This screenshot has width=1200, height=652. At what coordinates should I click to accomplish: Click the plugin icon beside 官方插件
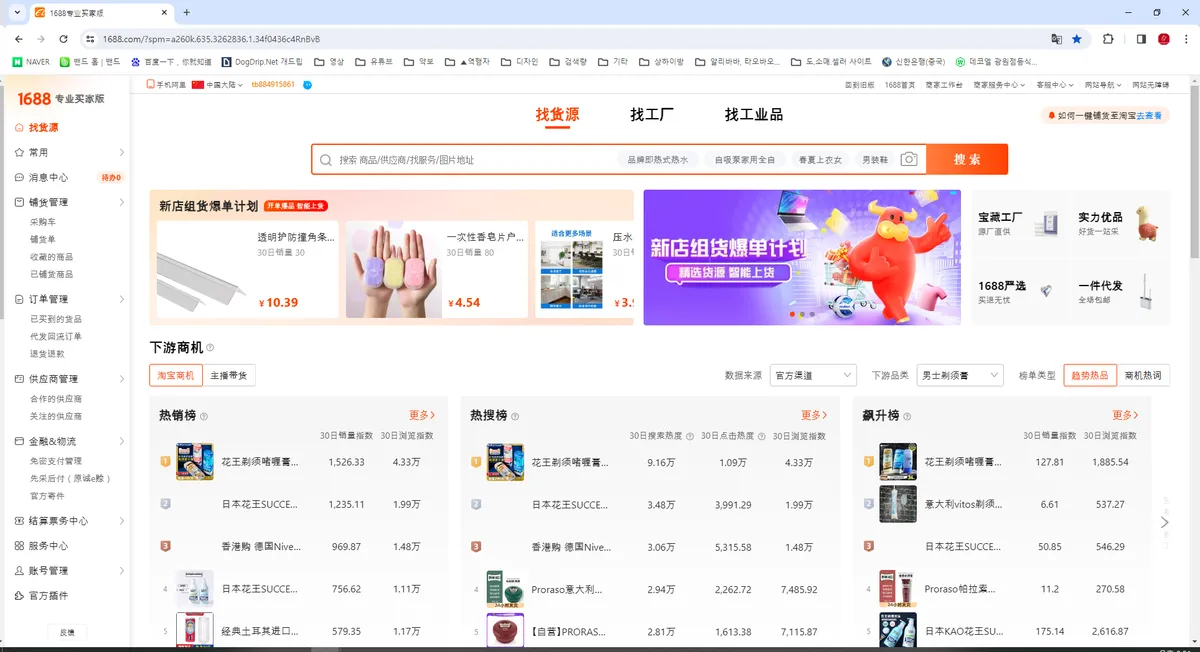[x=20, y=596]
